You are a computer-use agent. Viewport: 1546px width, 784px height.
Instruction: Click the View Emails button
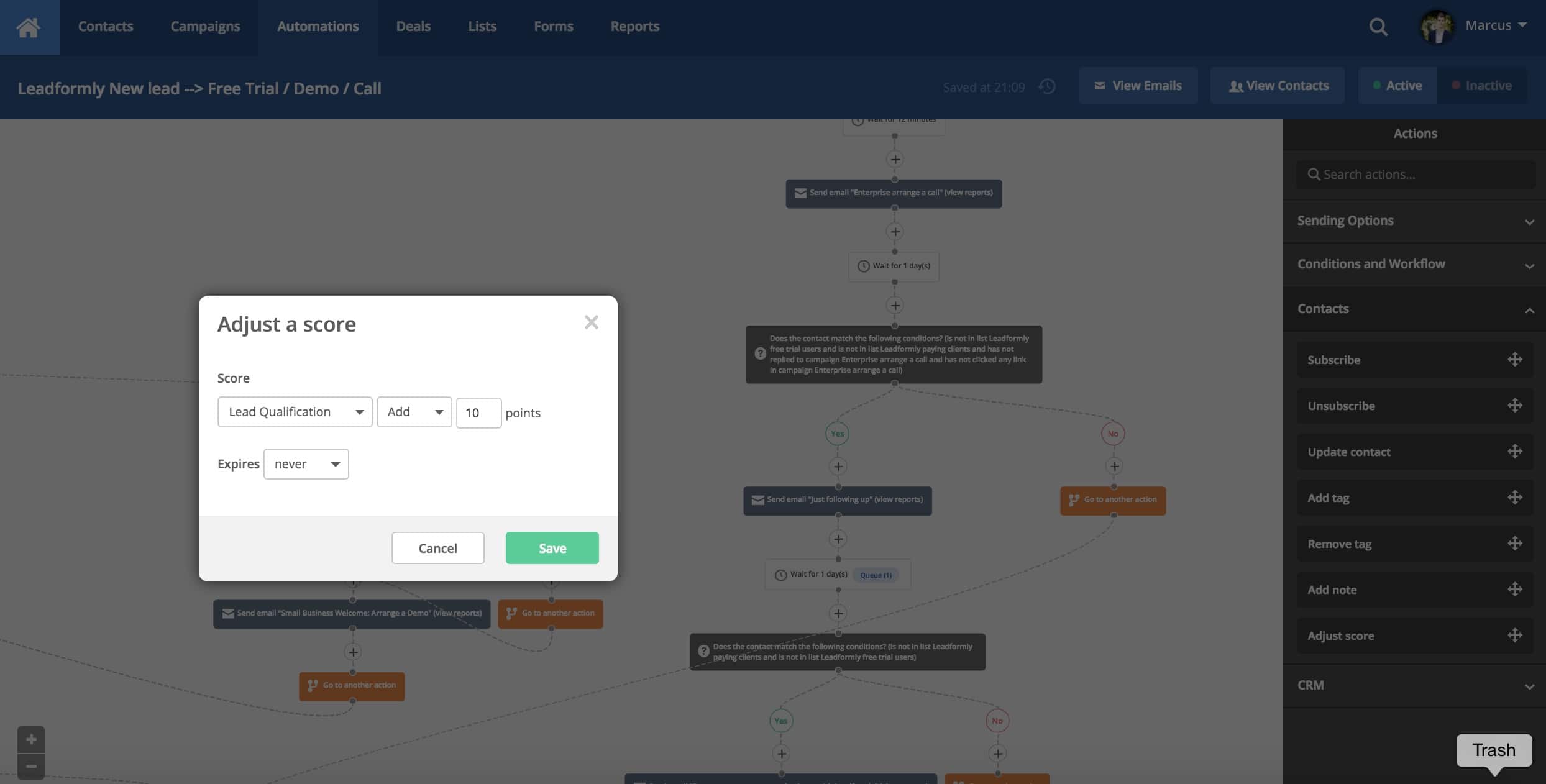[1138, 86]
